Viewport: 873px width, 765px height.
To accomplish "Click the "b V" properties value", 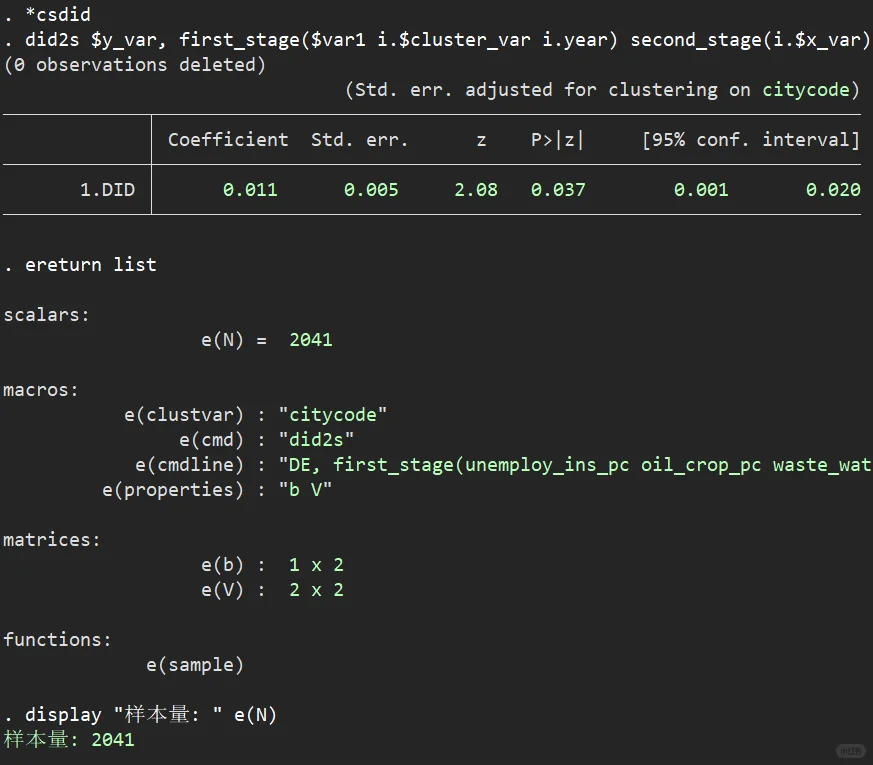I will point(305,490).
